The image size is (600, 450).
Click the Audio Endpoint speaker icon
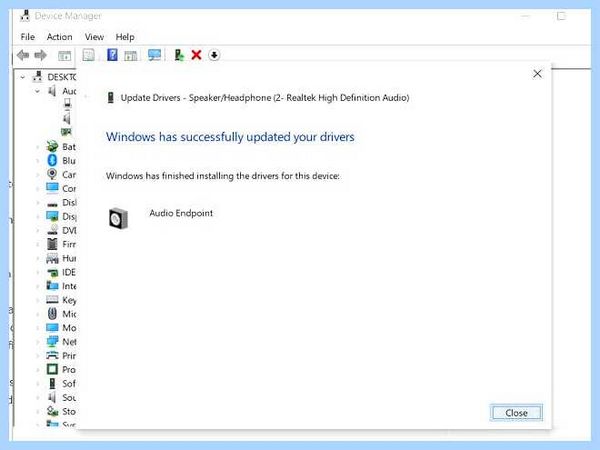(x=118, y=218)
